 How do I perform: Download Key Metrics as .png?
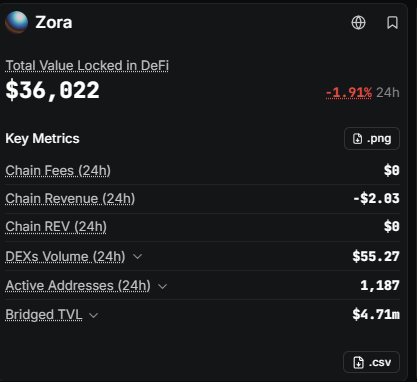(x=372, y=138)
